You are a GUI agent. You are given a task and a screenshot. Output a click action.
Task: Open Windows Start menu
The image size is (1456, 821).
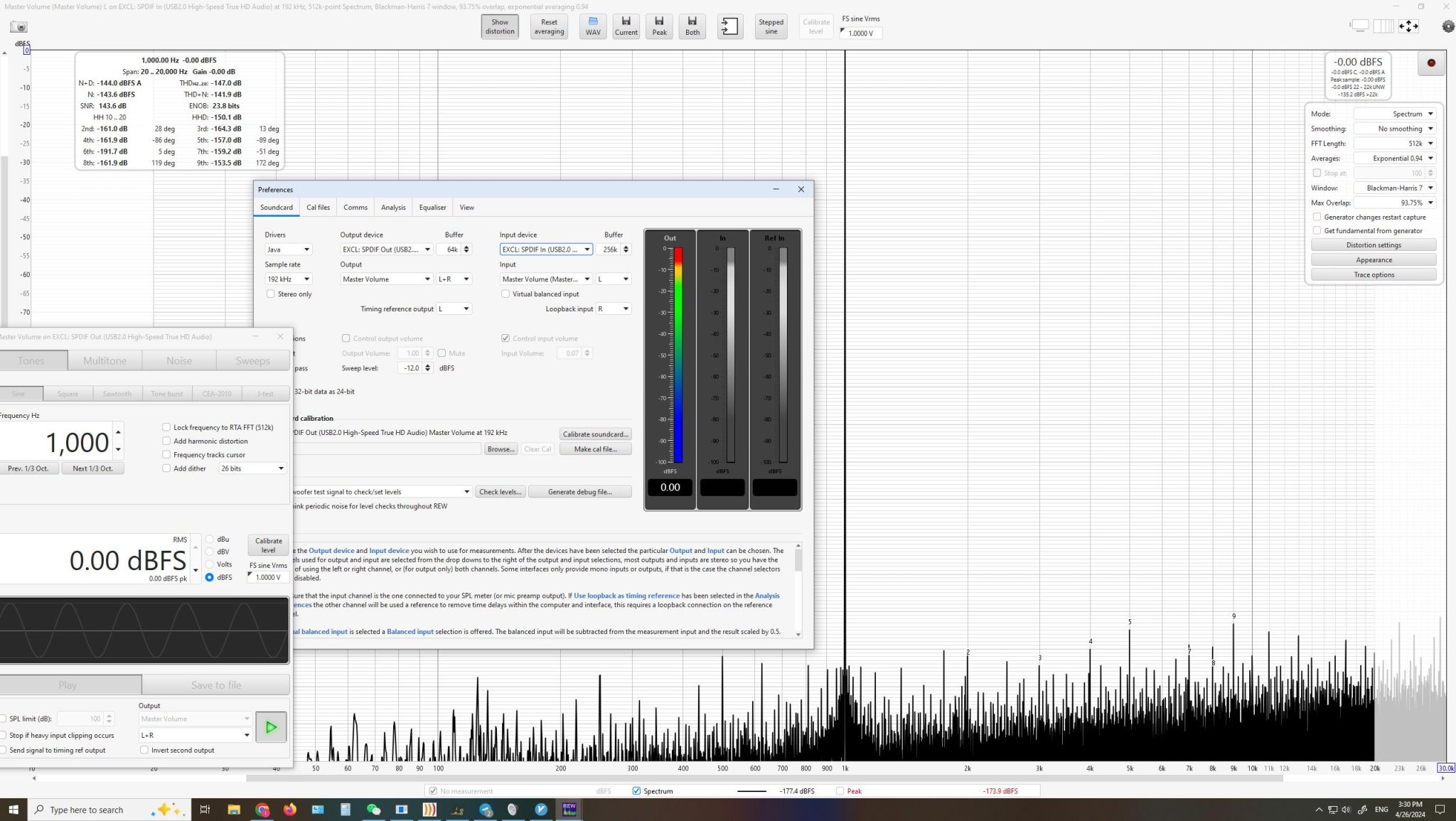tap(14, 810)
